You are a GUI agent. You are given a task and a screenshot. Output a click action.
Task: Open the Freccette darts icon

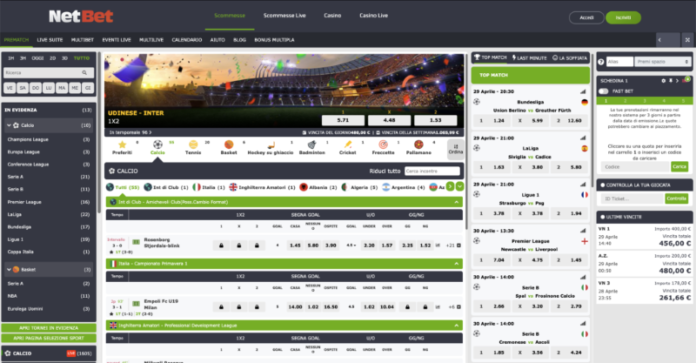(383, 144)
